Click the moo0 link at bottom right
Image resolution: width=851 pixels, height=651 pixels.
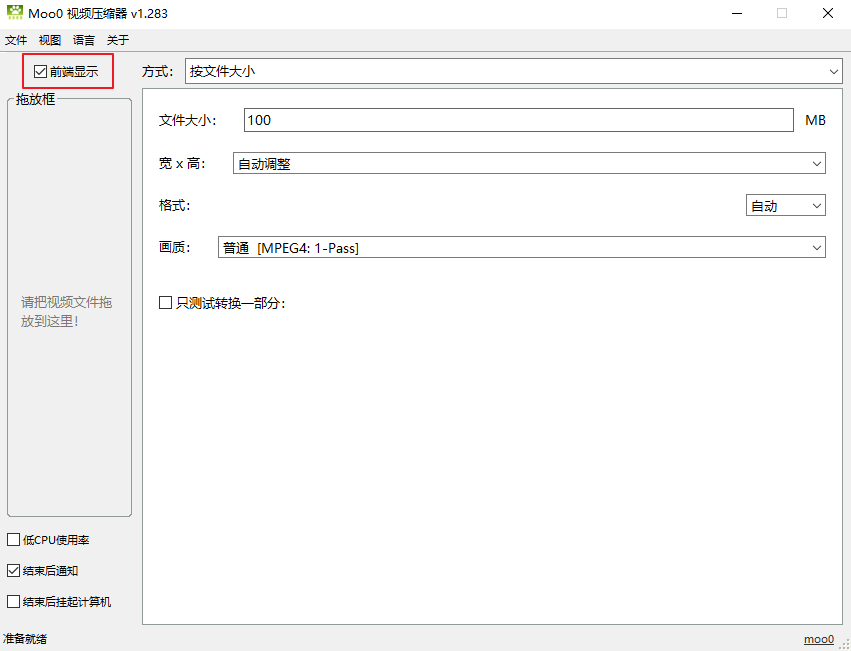pos(819,639)
